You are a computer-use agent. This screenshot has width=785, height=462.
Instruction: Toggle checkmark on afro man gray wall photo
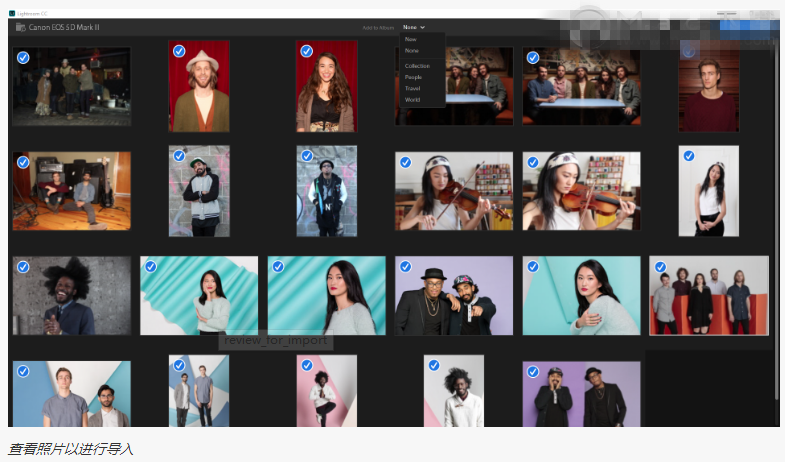point(22,267)
